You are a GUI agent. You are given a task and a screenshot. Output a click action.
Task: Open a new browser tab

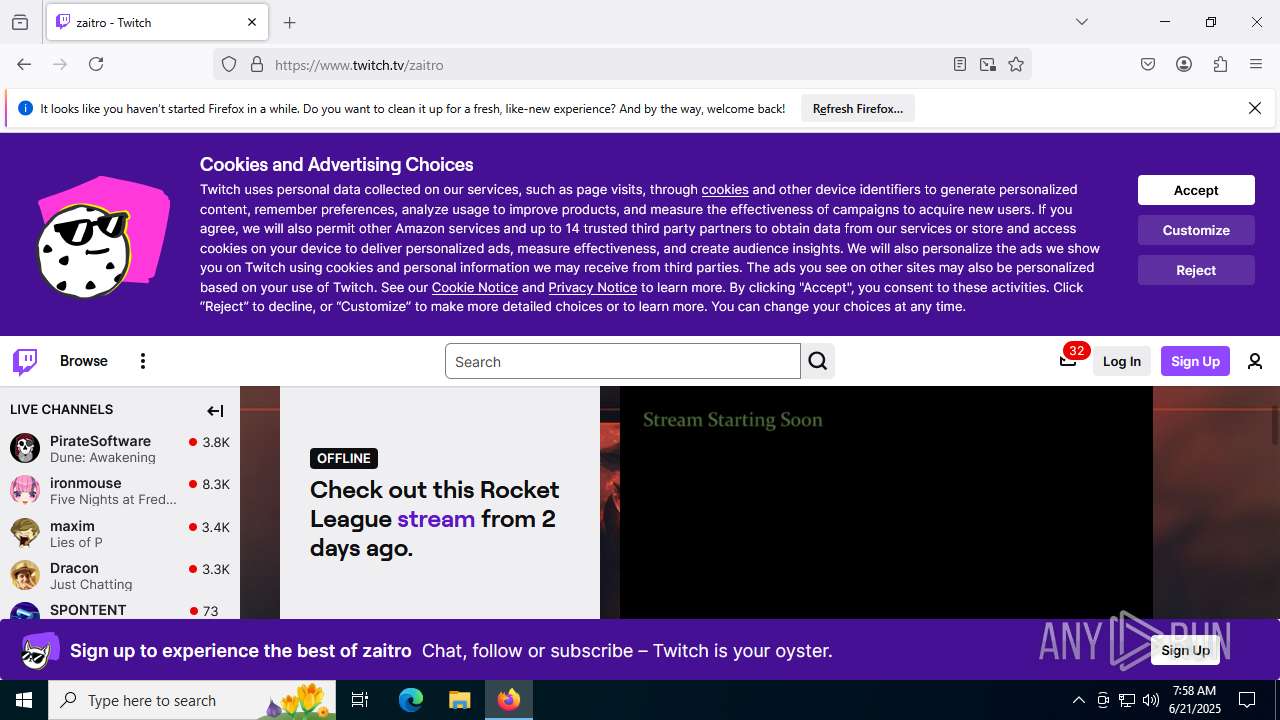click(290, 22)
